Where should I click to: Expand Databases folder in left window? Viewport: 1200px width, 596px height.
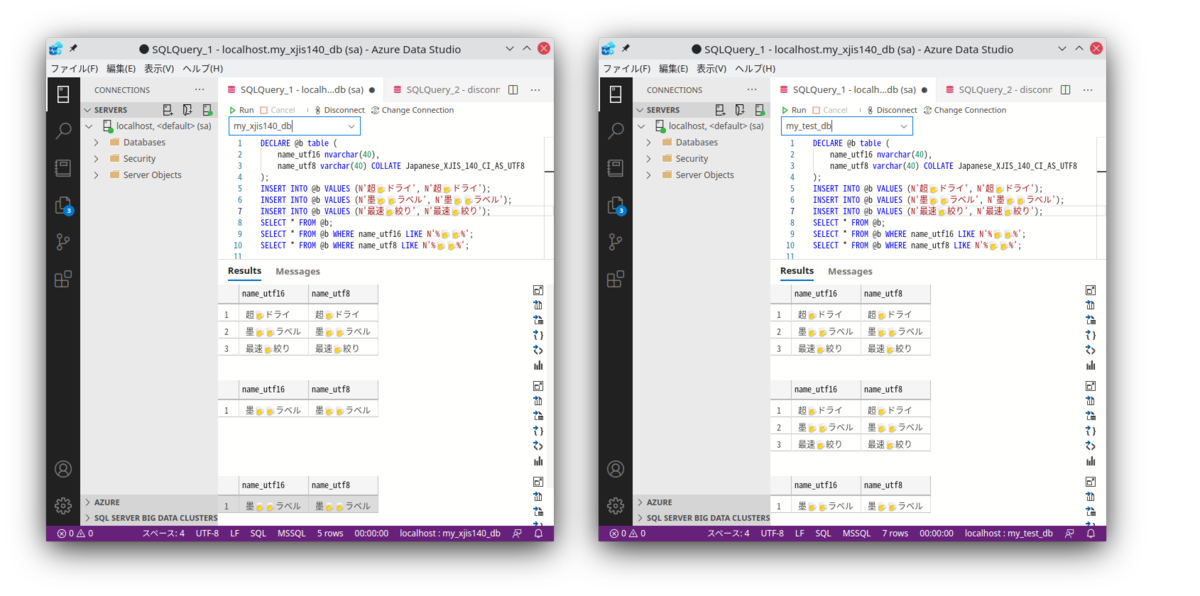(x=96, y=142)
